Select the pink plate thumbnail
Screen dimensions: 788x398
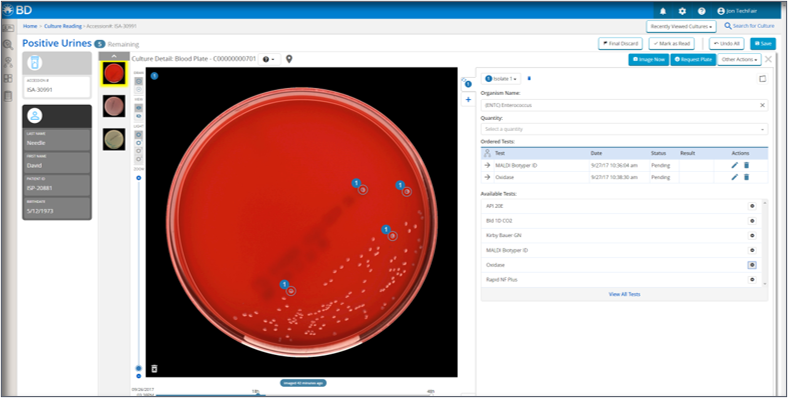(x=114, y=106)
